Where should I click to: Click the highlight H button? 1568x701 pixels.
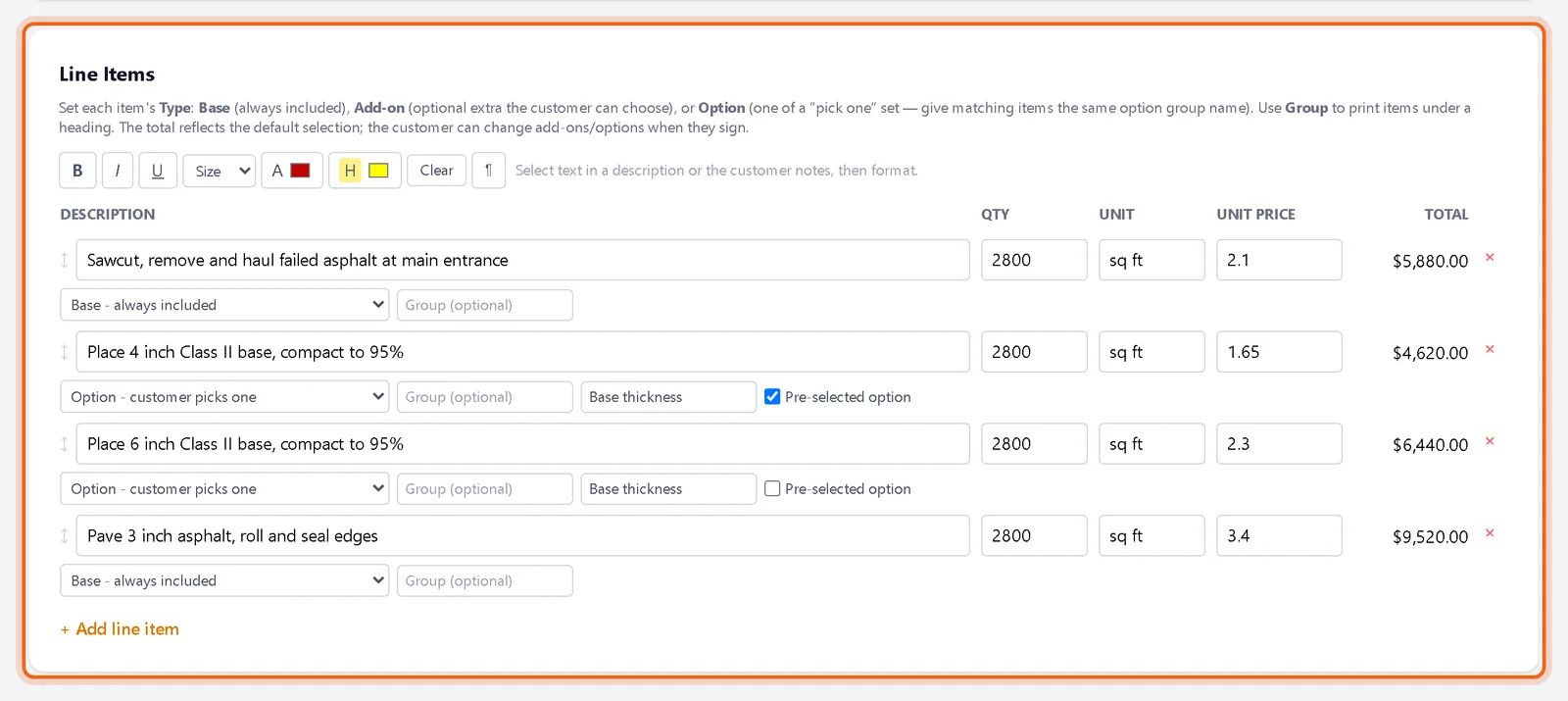[350, 171]
